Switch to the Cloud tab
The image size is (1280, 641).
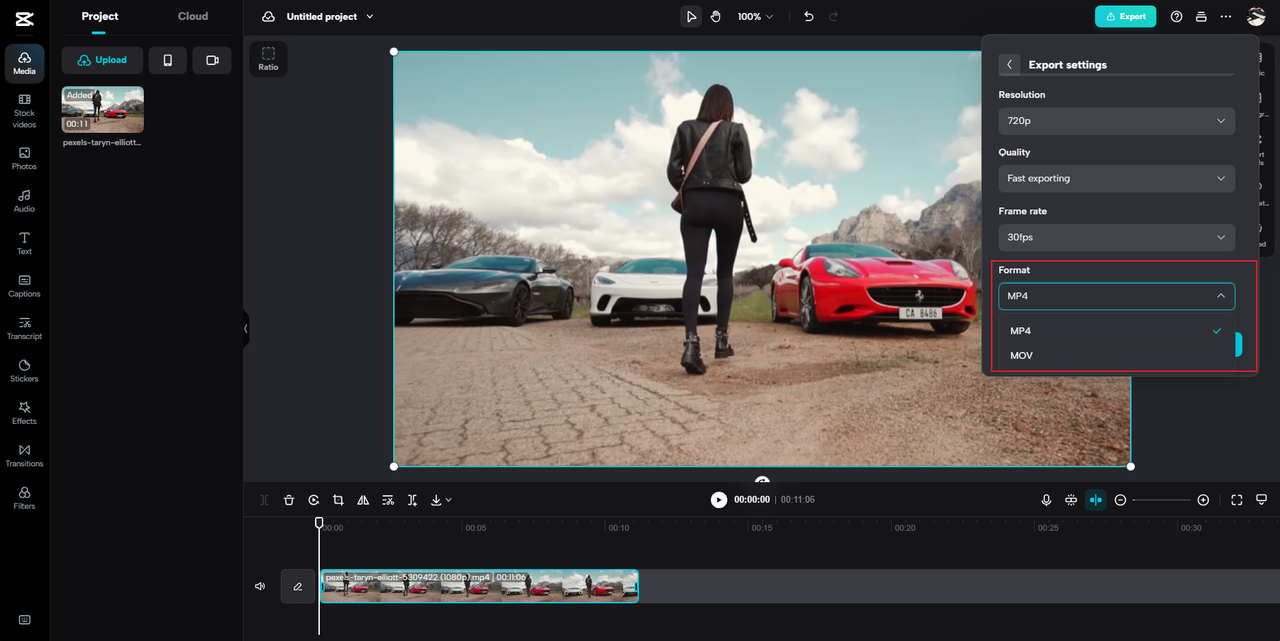click(193, 16)
